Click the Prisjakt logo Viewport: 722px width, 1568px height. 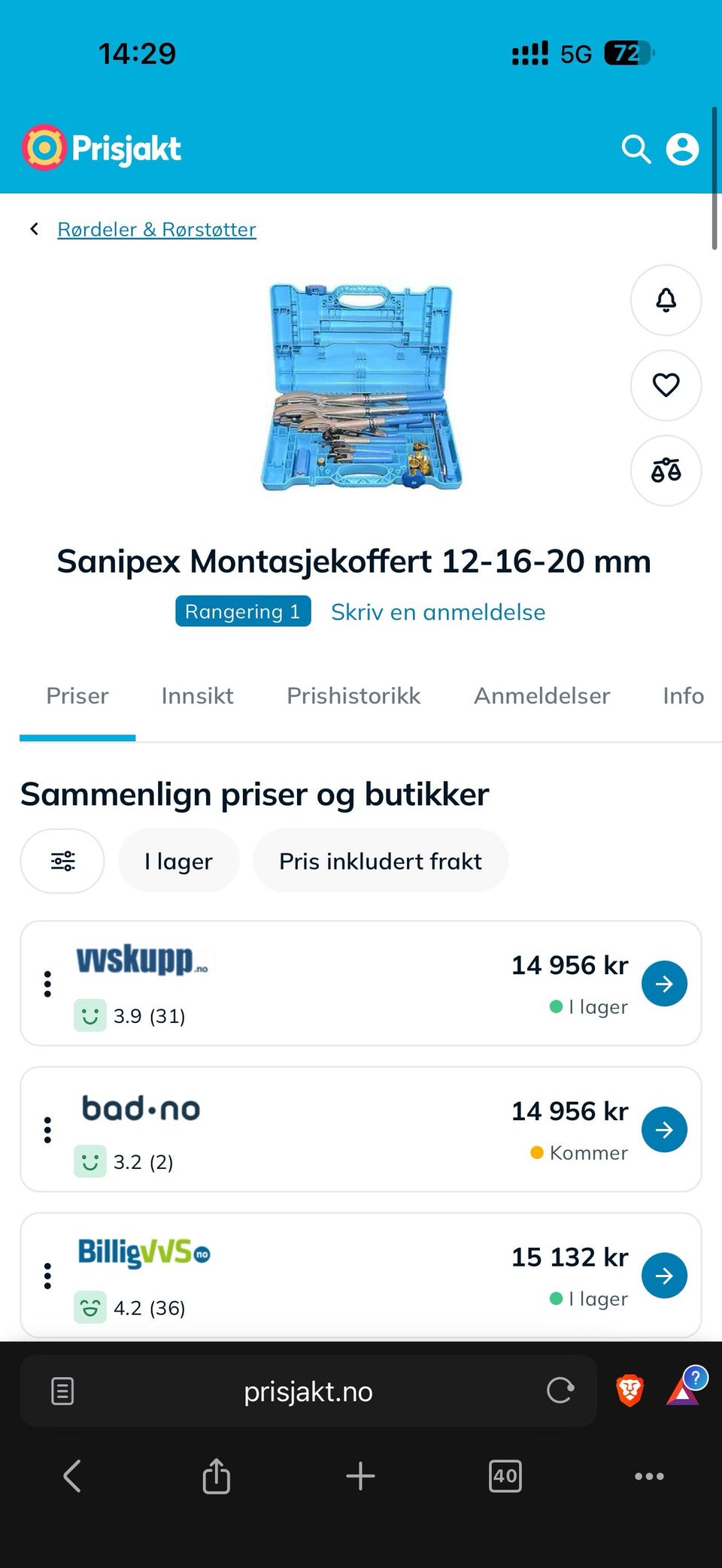[102, 148]
